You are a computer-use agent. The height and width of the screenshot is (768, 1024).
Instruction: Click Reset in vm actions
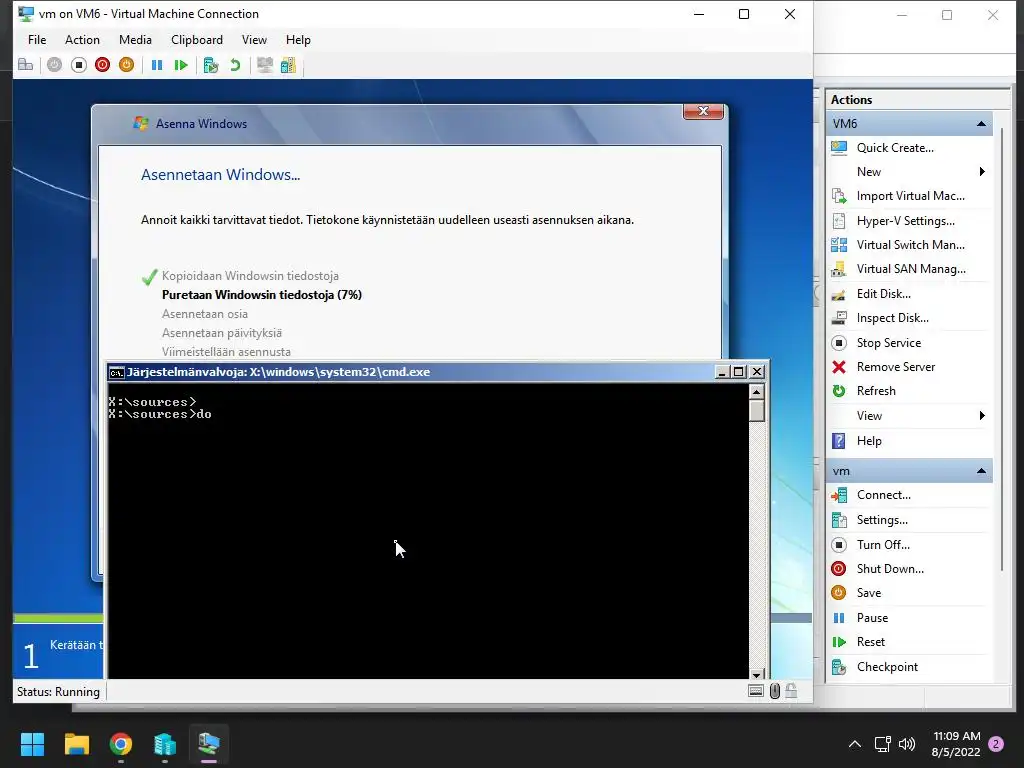coord(871,642)
